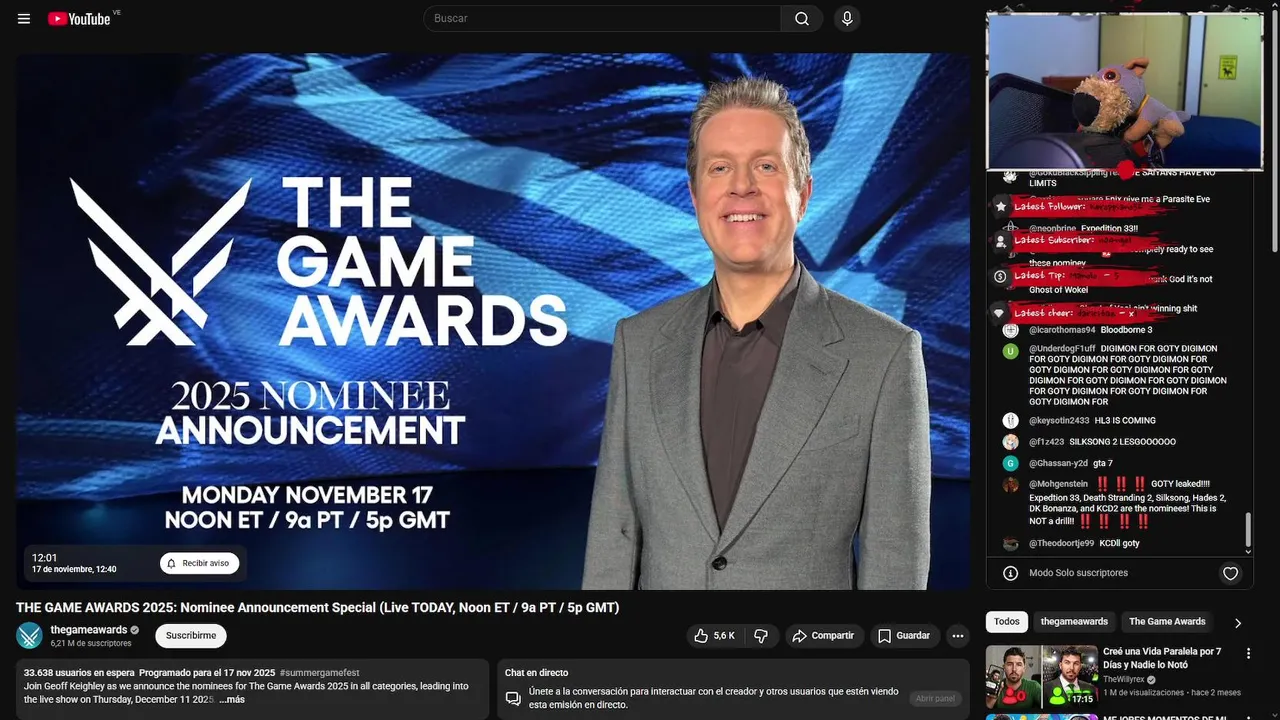Click chat scrollbar down arrow
Viewport: 1280px width, 720px height.
tap(1248, 551)
